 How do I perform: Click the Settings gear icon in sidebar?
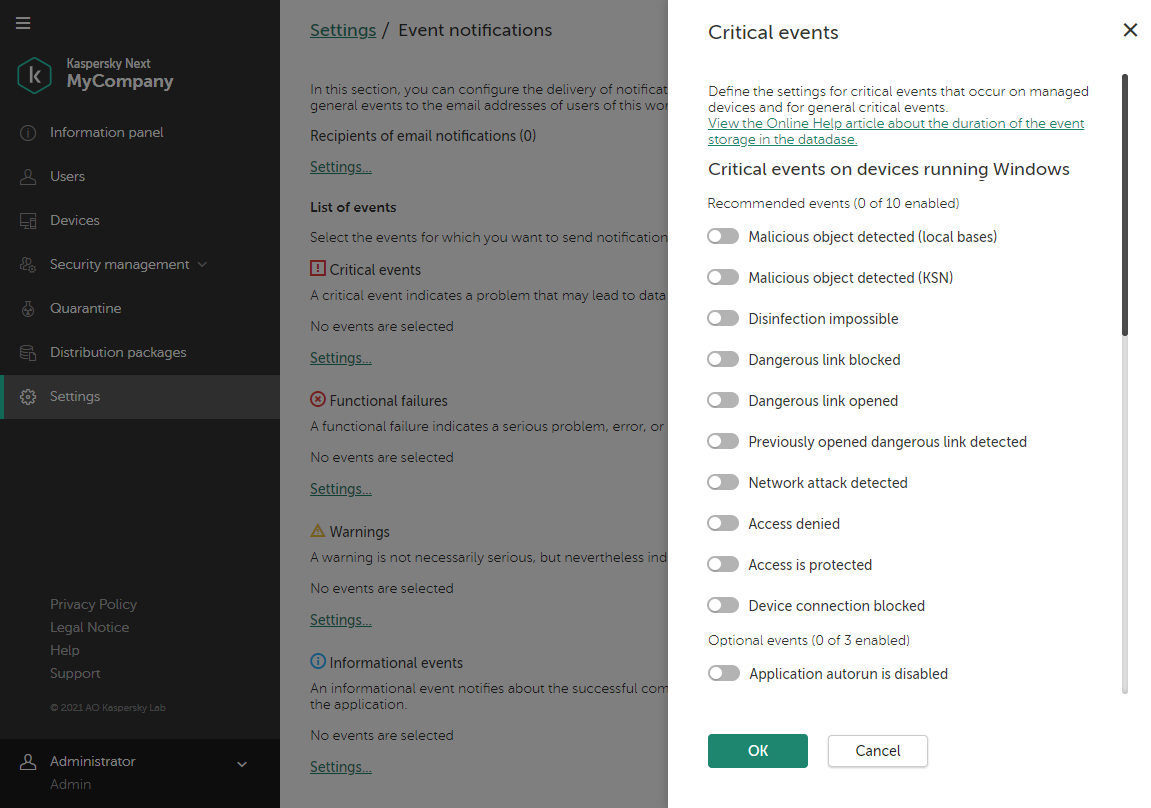pyautogui.click(x=28, y=396)
